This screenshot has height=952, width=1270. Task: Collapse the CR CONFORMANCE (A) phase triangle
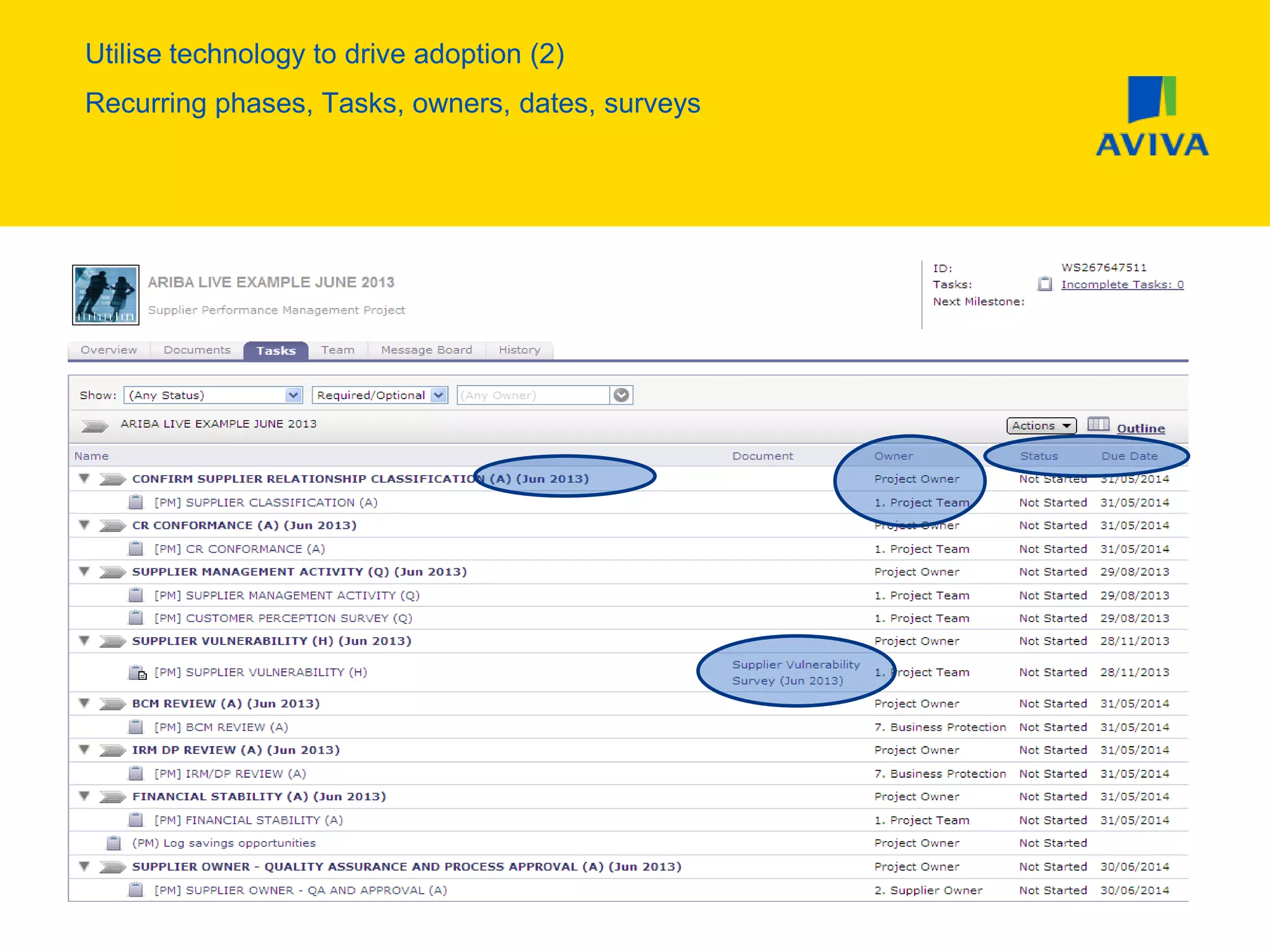[84, 524]
